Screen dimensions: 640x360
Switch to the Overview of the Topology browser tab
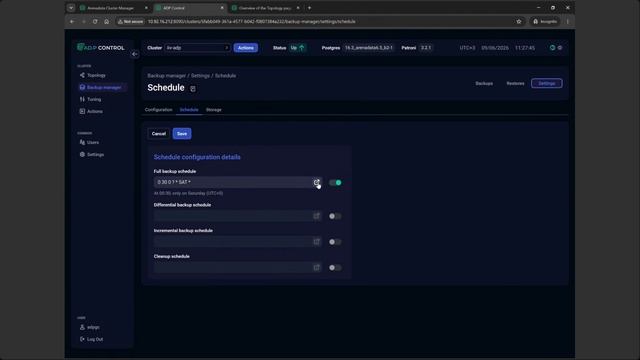pyautogui.click(x=264, y=8)
